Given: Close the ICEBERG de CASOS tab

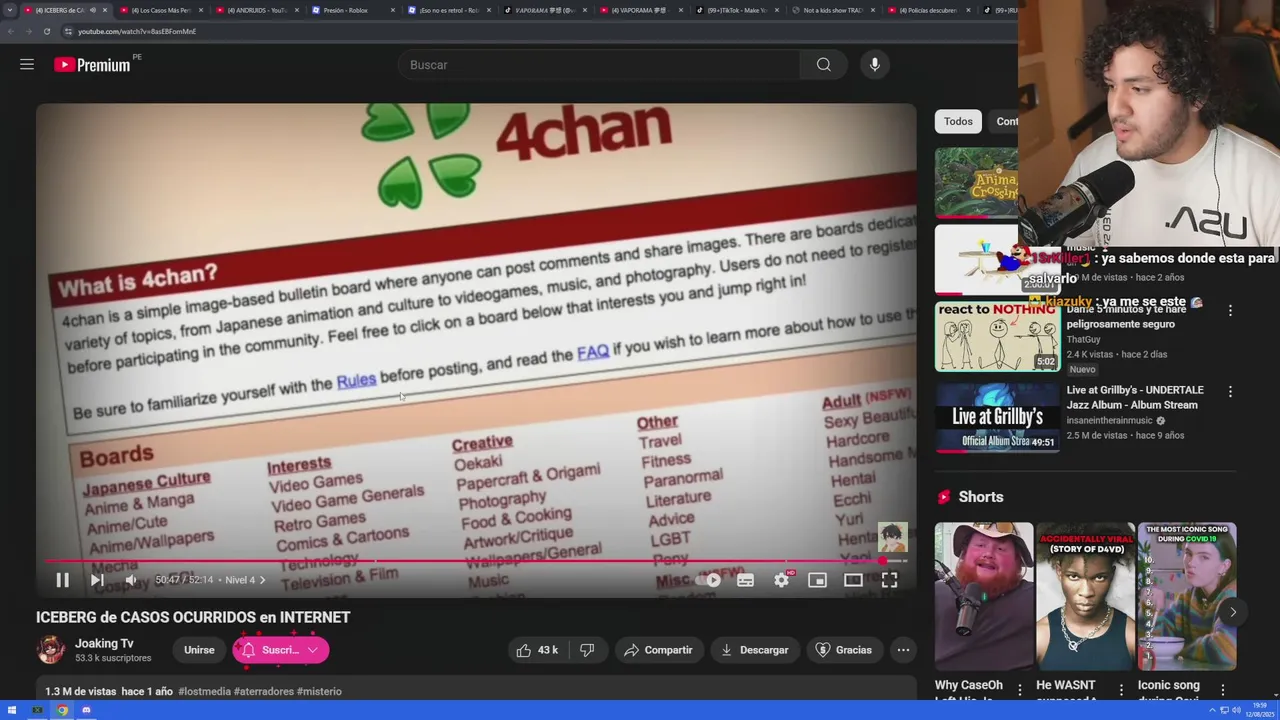Looking at the screenshot, I should 104,10.
